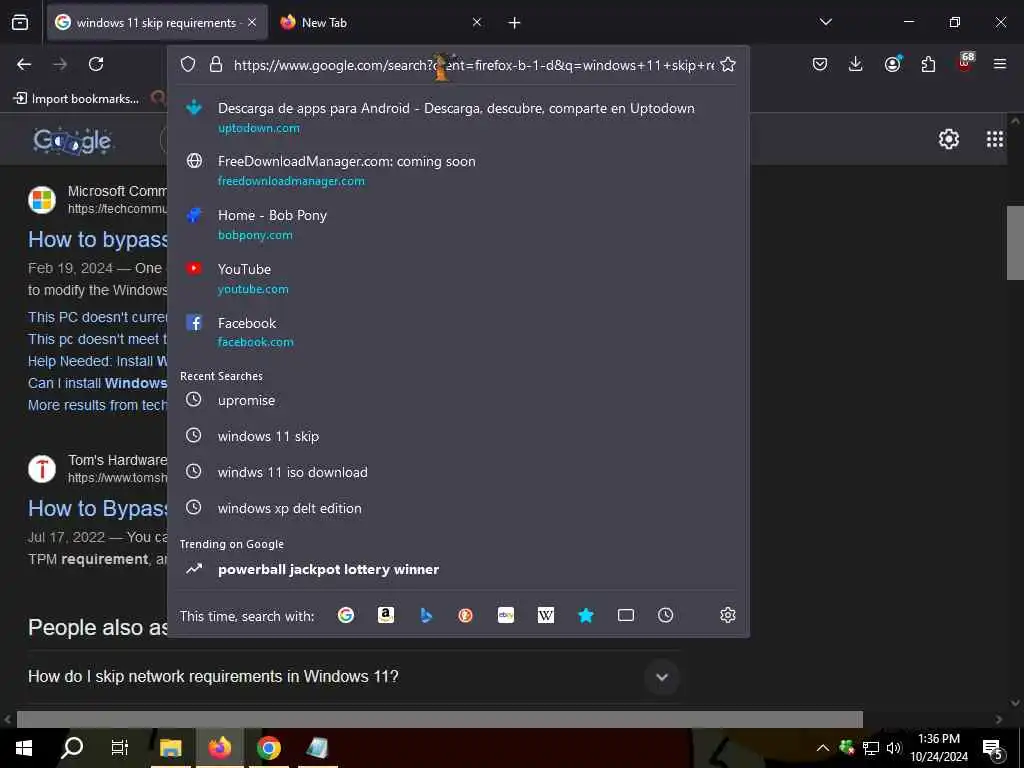Search this time with DuckDuckGo
The height and width of the screenshot is (768, 1024).
[466, 615]
